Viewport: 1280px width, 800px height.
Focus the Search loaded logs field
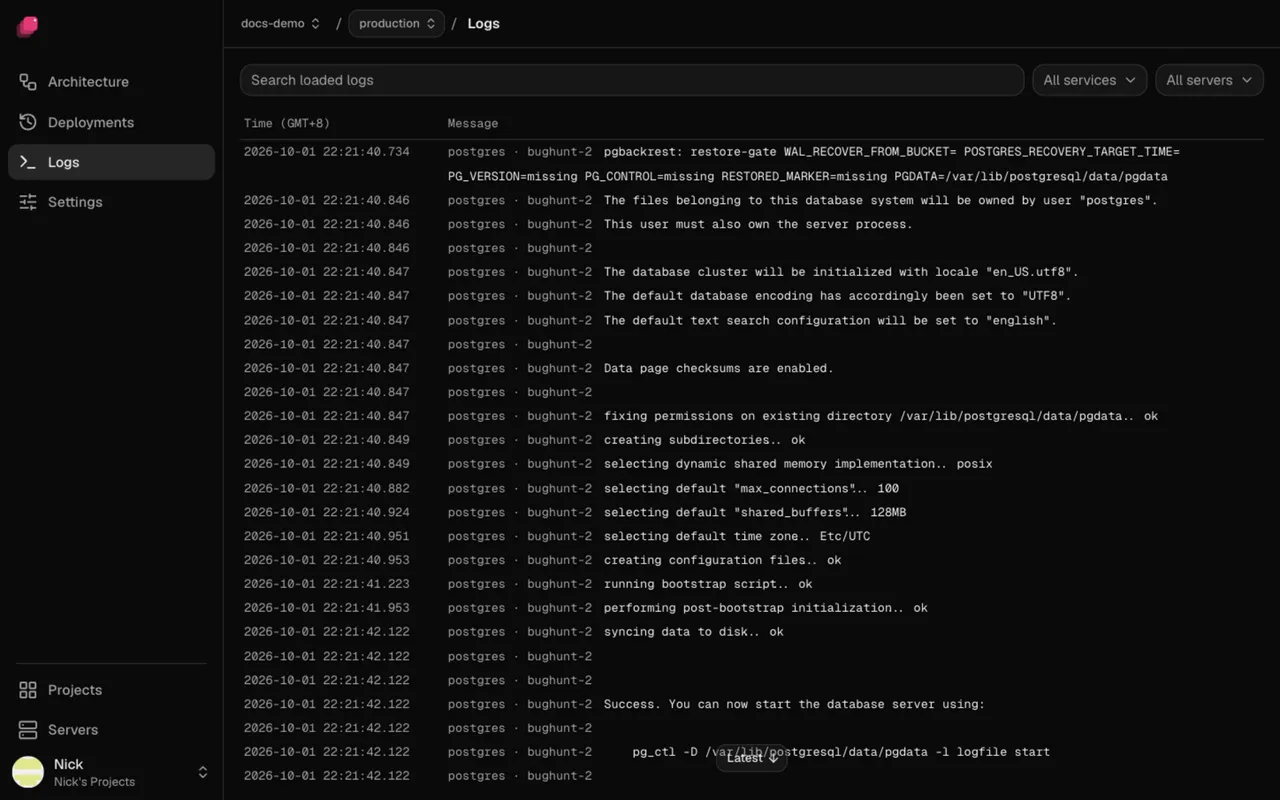[632, 80]
